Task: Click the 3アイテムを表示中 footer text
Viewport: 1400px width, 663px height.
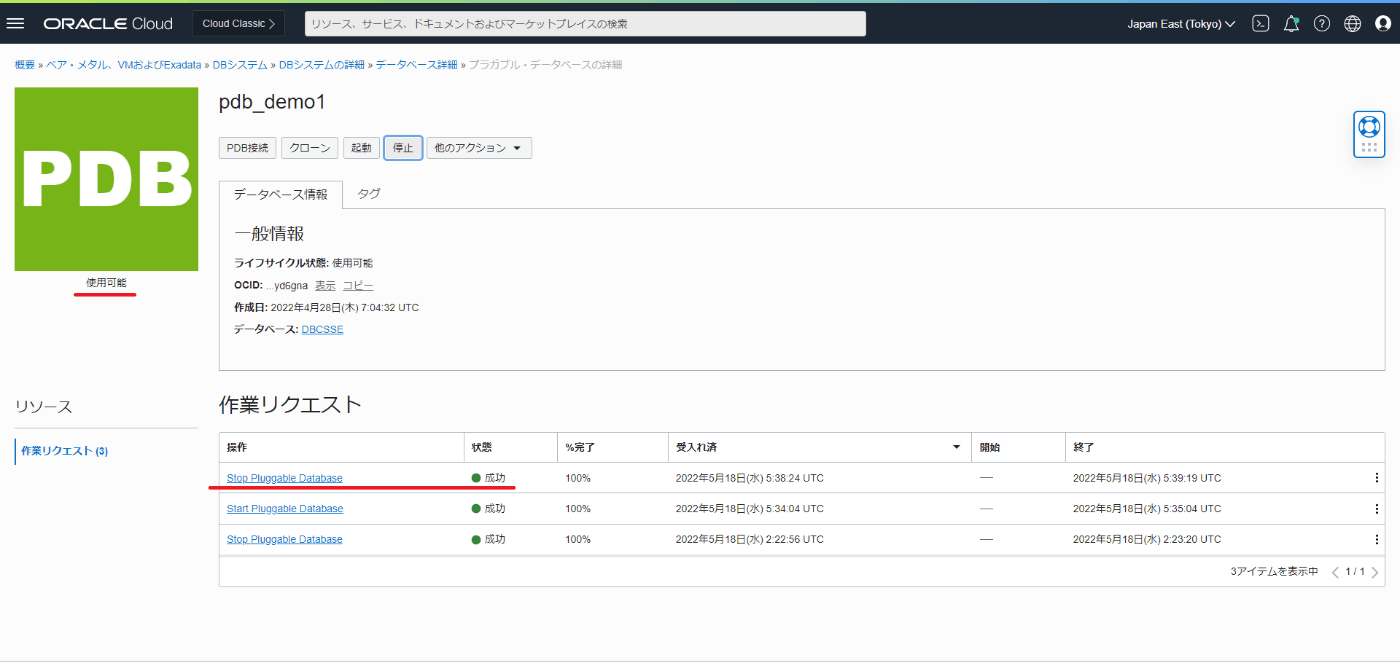Action: [x=1274, y=572]
